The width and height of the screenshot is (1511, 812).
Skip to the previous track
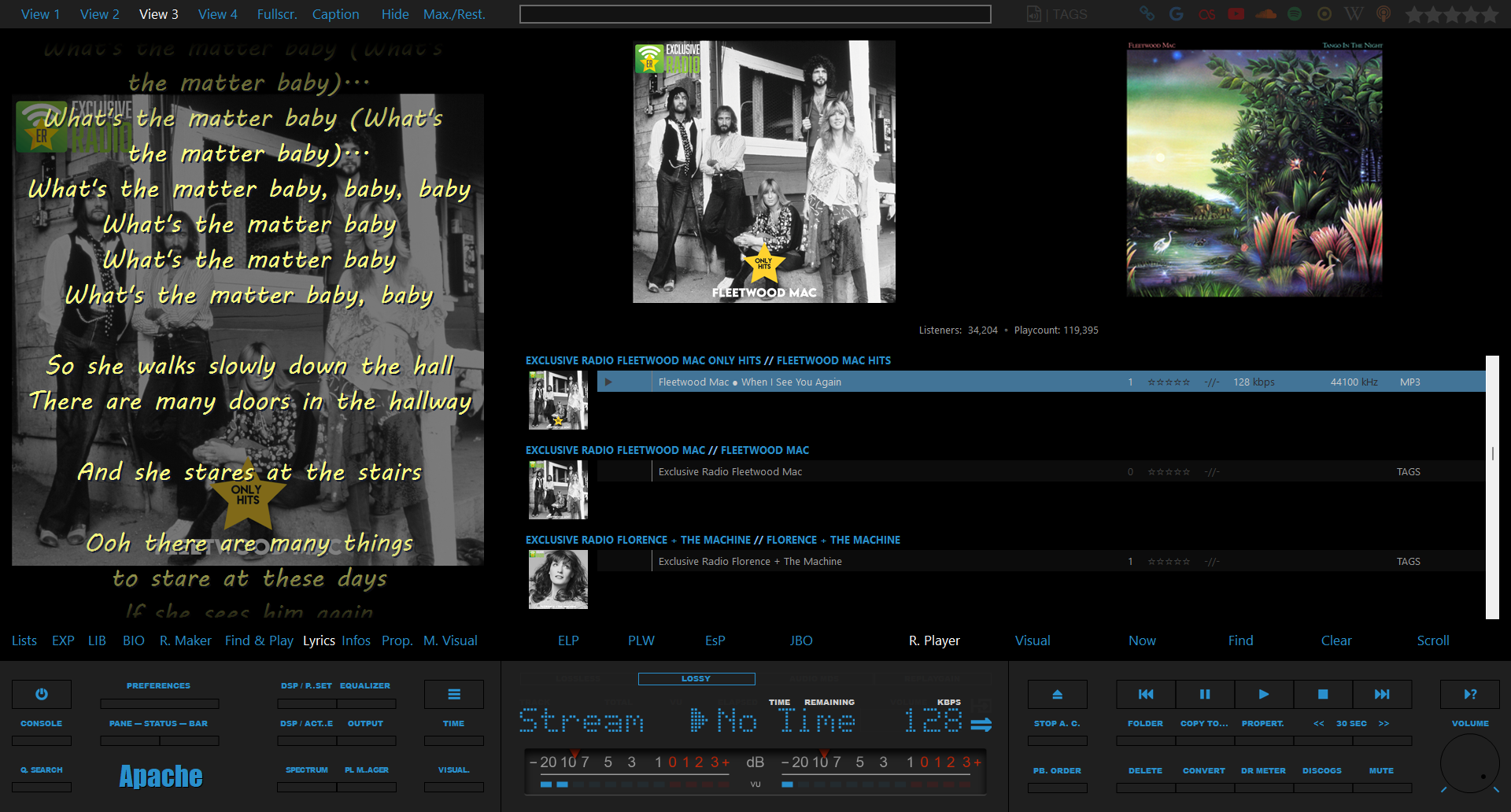click(1146, 694)
